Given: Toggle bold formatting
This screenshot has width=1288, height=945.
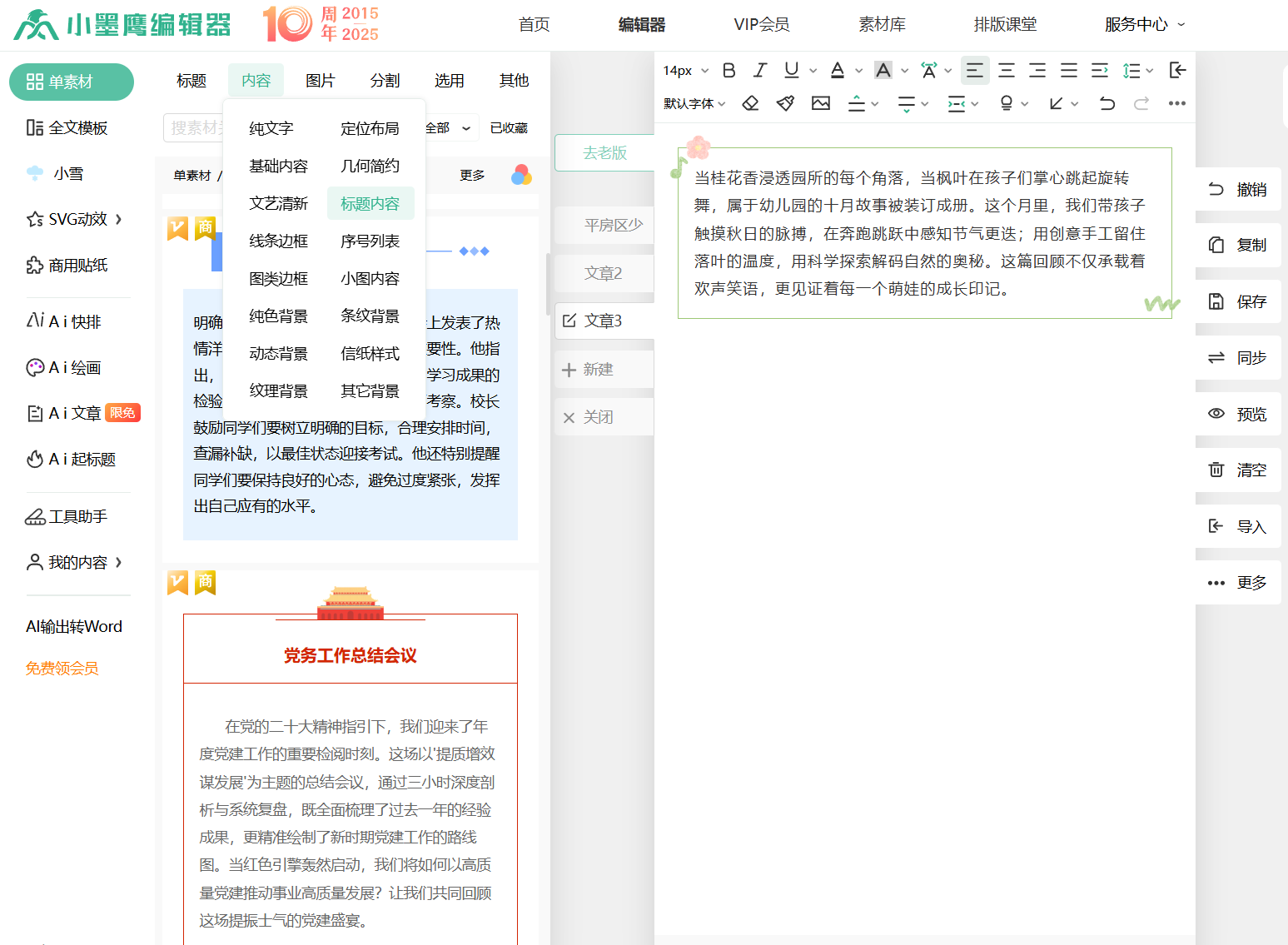Looking at the screenshot, I should pos(729,70).
